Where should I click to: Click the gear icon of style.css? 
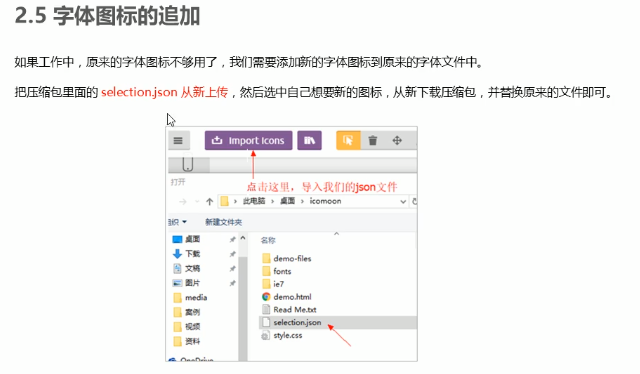coord(266,336)
